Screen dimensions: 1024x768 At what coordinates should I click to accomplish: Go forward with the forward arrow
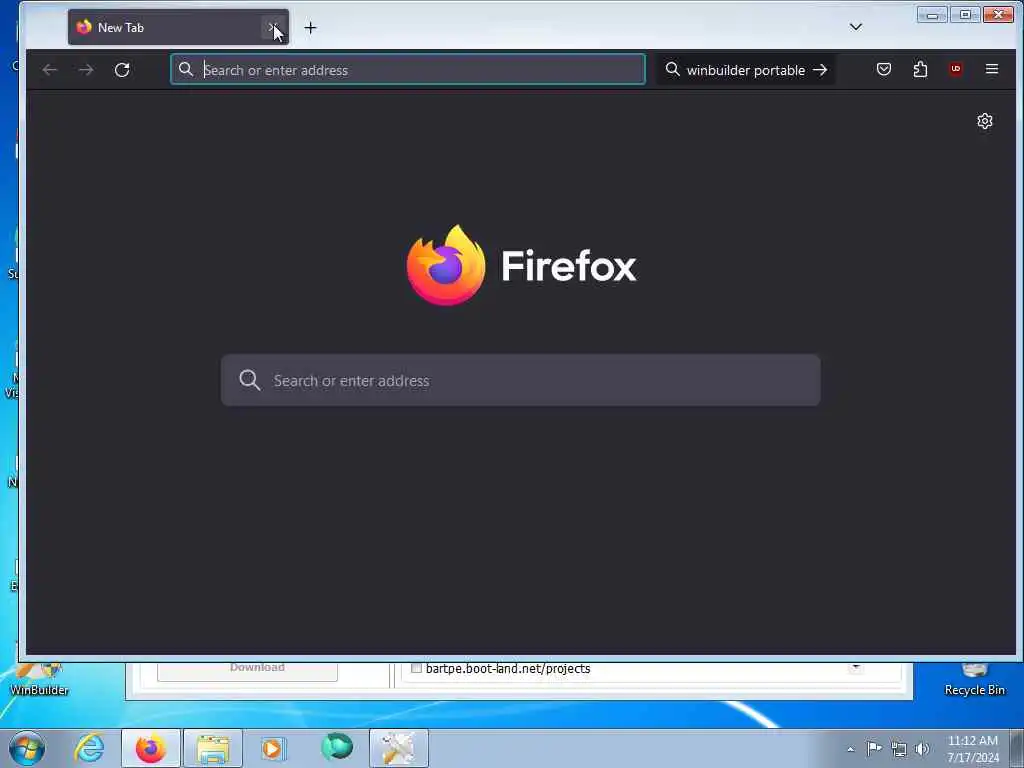tap(86, 69)
